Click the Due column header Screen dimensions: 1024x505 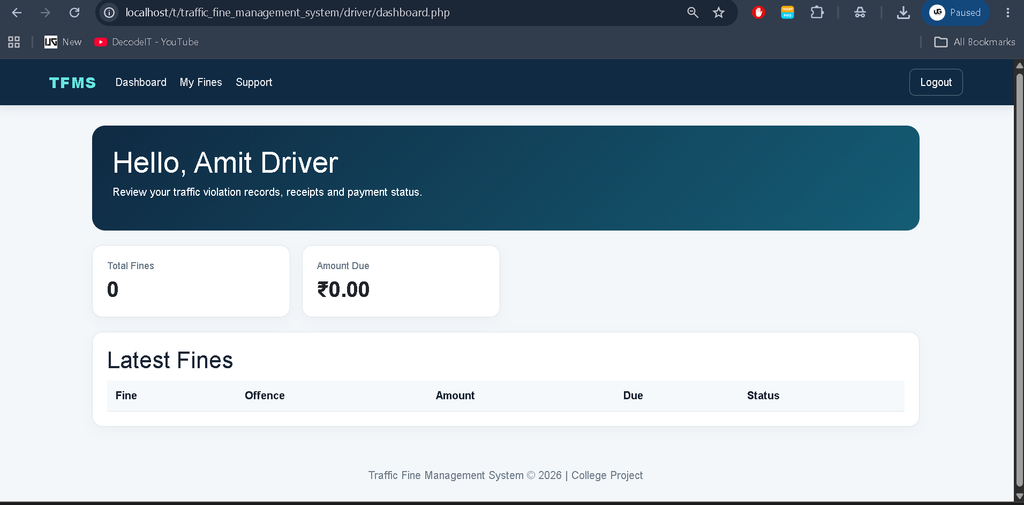[x=633, y=395]
